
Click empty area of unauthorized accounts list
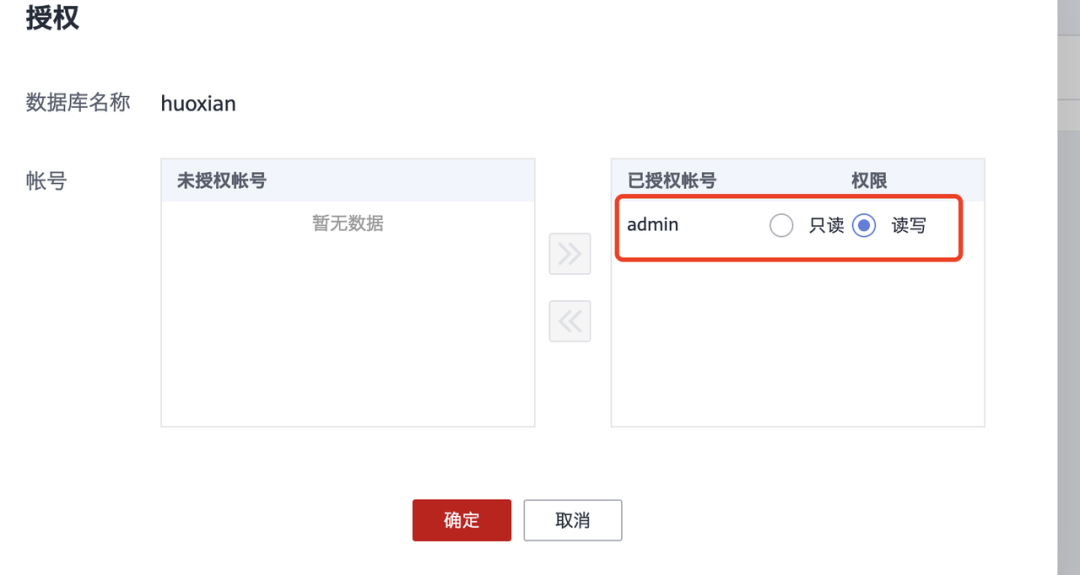(347, 330)
